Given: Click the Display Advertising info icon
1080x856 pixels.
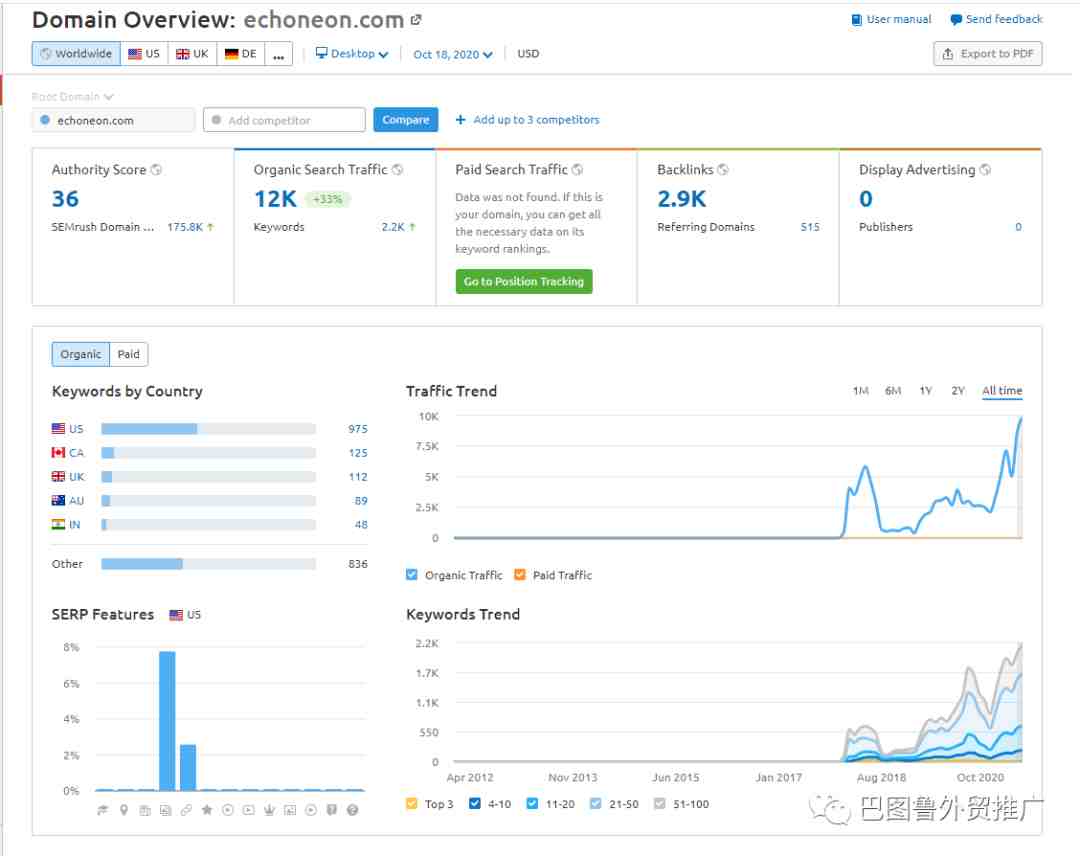Looking at the screenshot, I should click(x=986, y=169).
